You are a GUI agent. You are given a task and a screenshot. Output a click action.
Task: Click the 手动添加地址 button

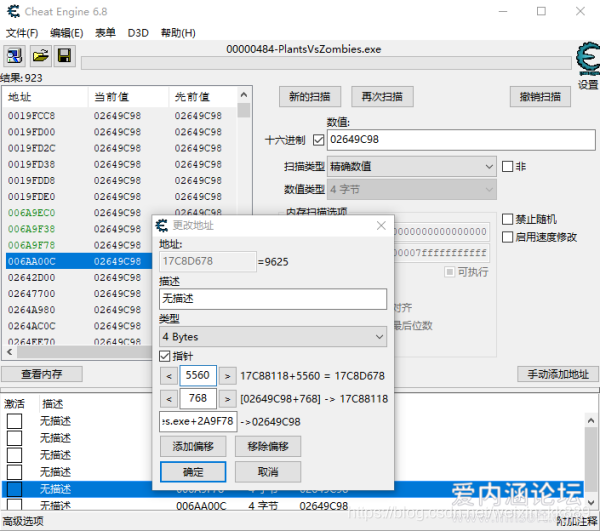558,374
